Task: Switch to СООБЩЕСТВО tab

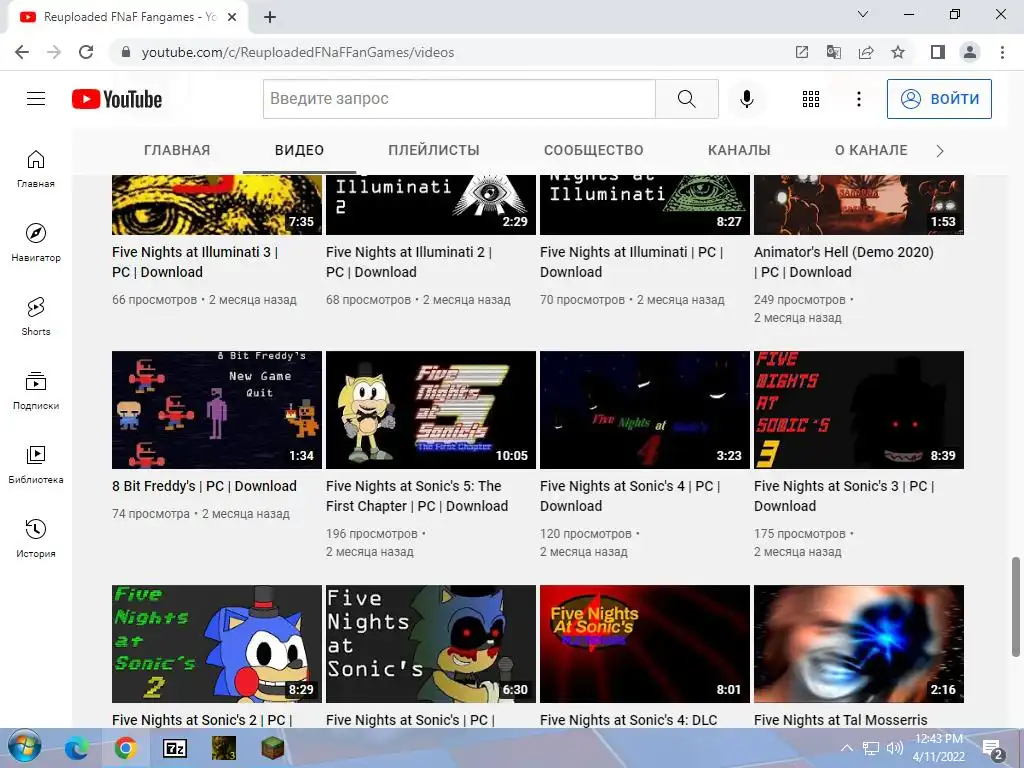Action: point(594,150)
